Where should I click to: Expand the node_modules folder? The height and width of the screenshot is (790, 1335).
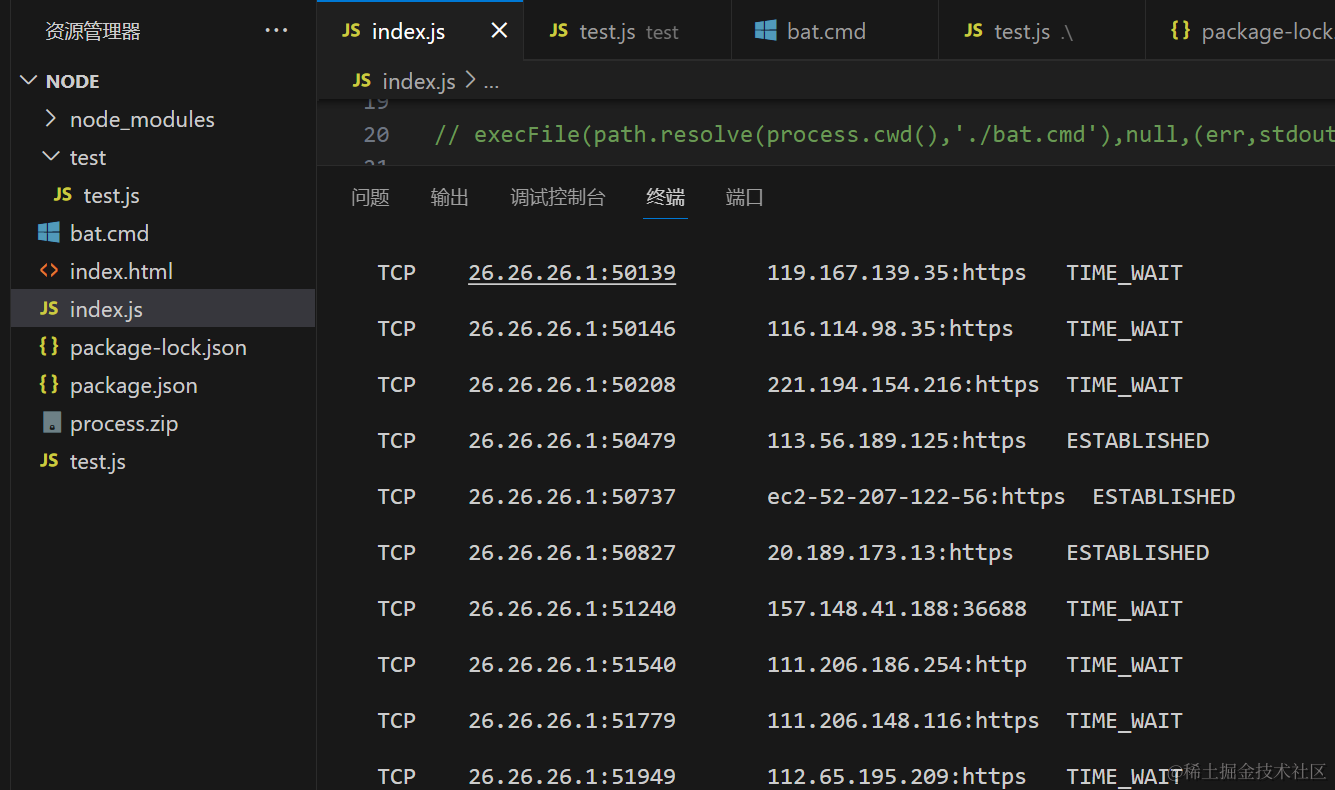click(x=51, y=119)
